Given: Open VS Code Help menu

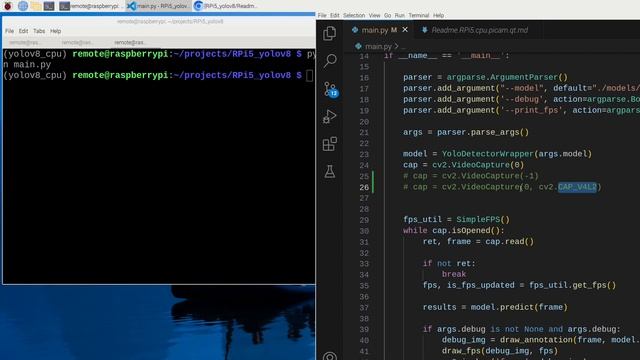Looking at the screenshot, I should [438, 16].
